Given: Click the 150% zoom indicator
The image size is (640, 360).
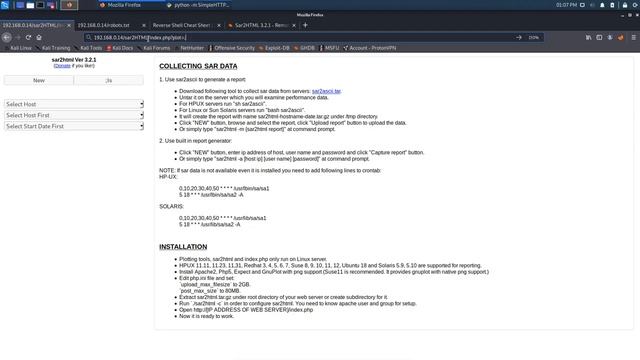Looking at the screenshot, I should pyautogui.click(x=534, y=37).
